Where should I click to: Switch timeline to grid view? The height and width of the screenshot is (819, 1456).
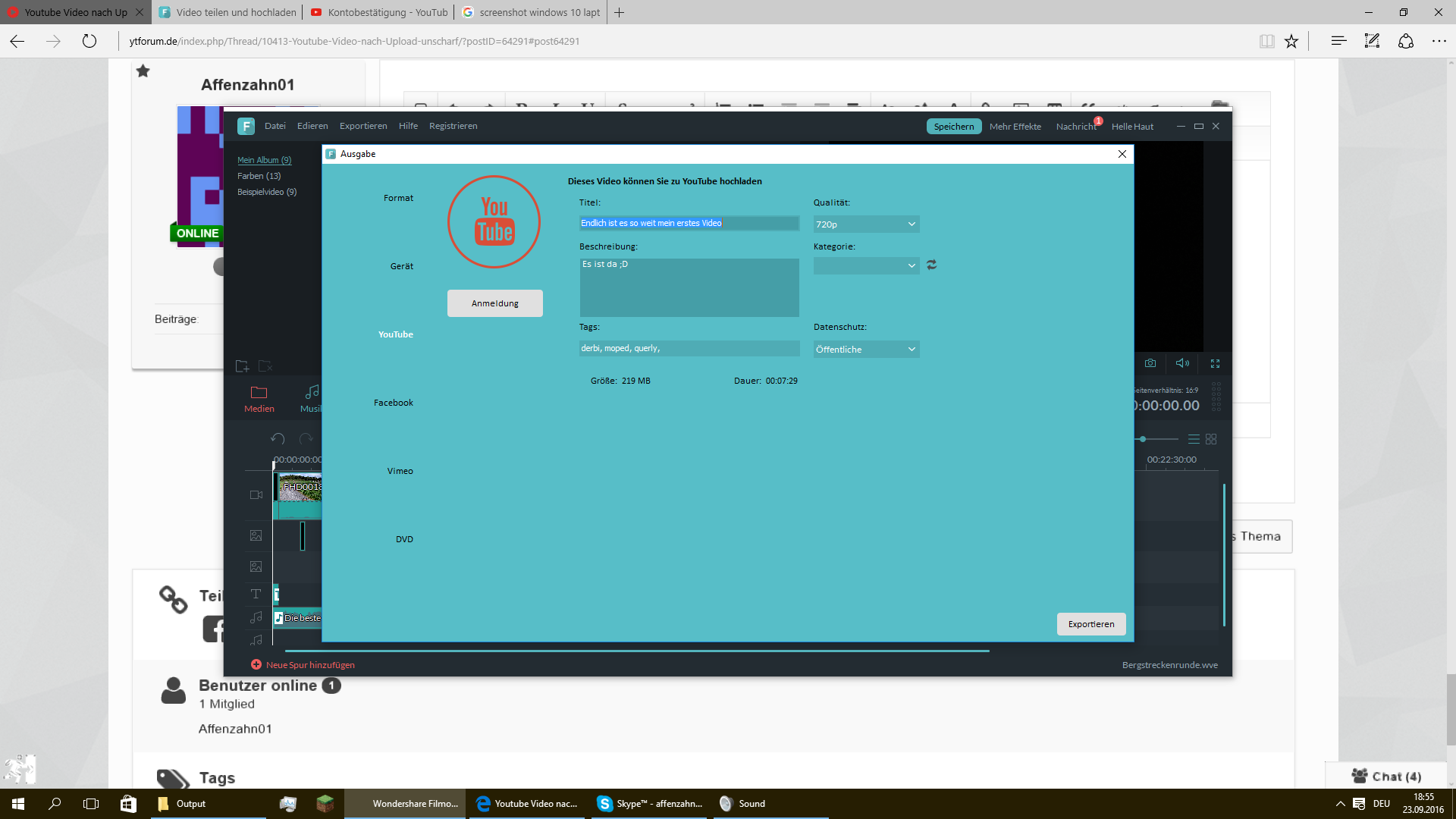(1211, 439)
